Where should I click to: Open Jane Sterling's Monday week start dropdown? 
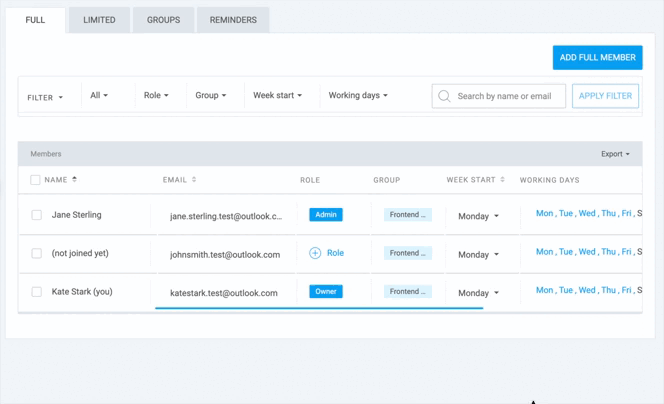click(x=478, y=216)
